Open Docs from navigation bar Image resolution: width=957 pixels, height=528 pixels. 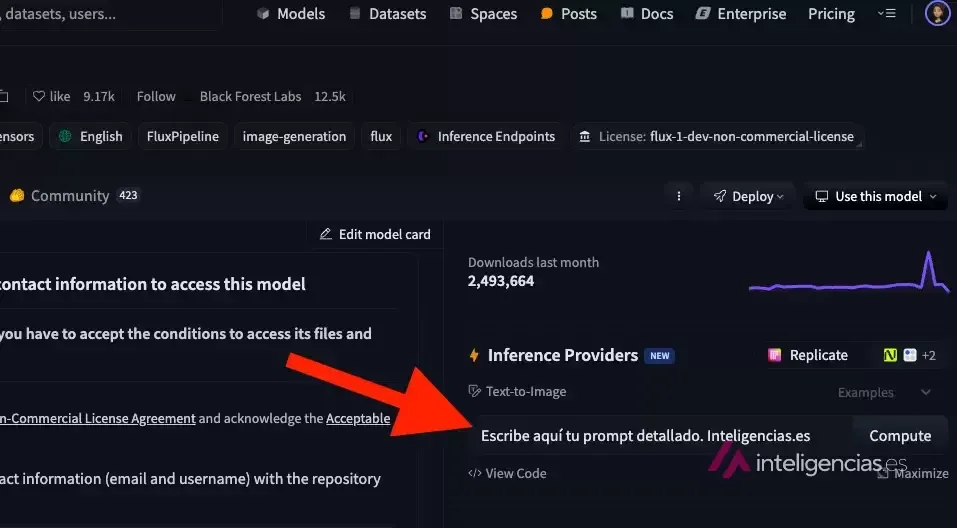[646, 13]
